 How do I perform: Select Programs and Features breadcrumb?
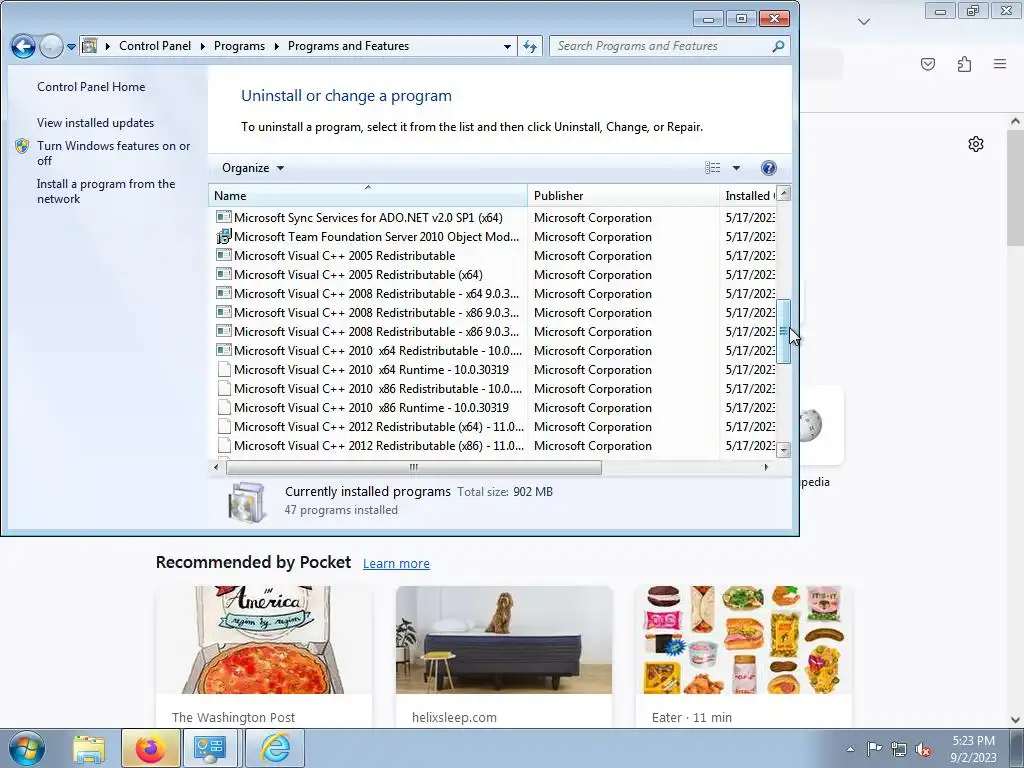pos(348,46)
